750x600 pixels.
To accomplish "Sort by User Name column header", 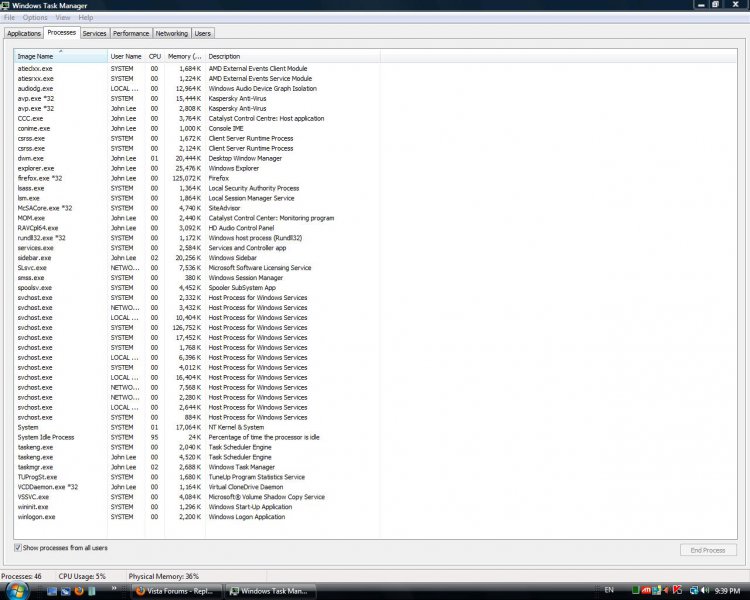I will coord(126,56).
